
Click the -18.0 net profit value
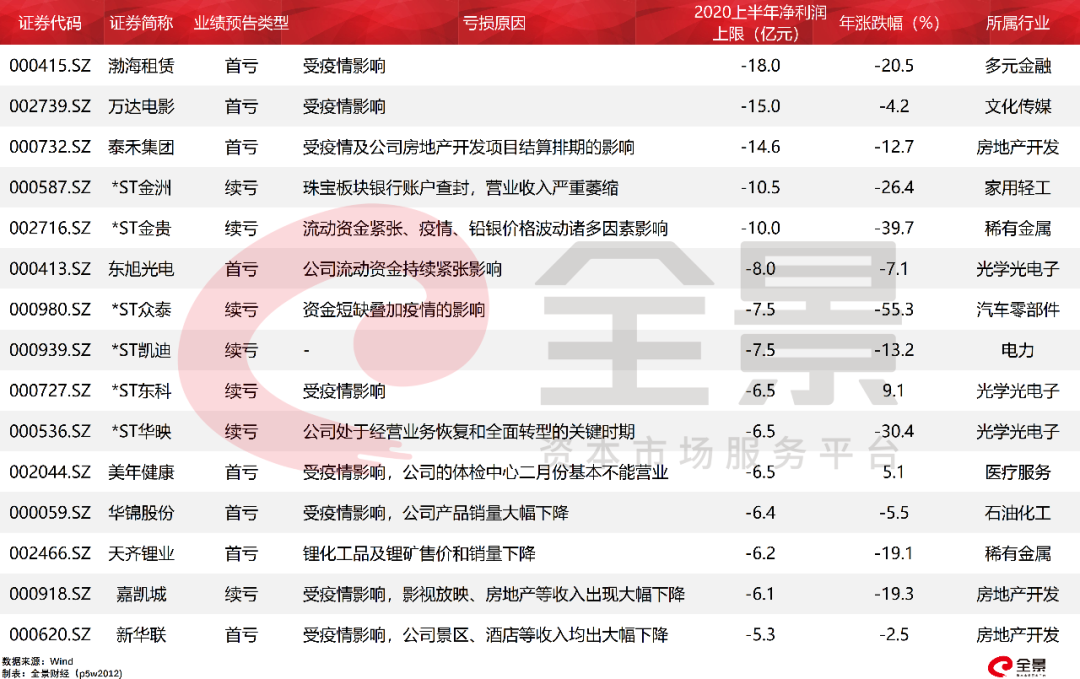coord(760,66)
